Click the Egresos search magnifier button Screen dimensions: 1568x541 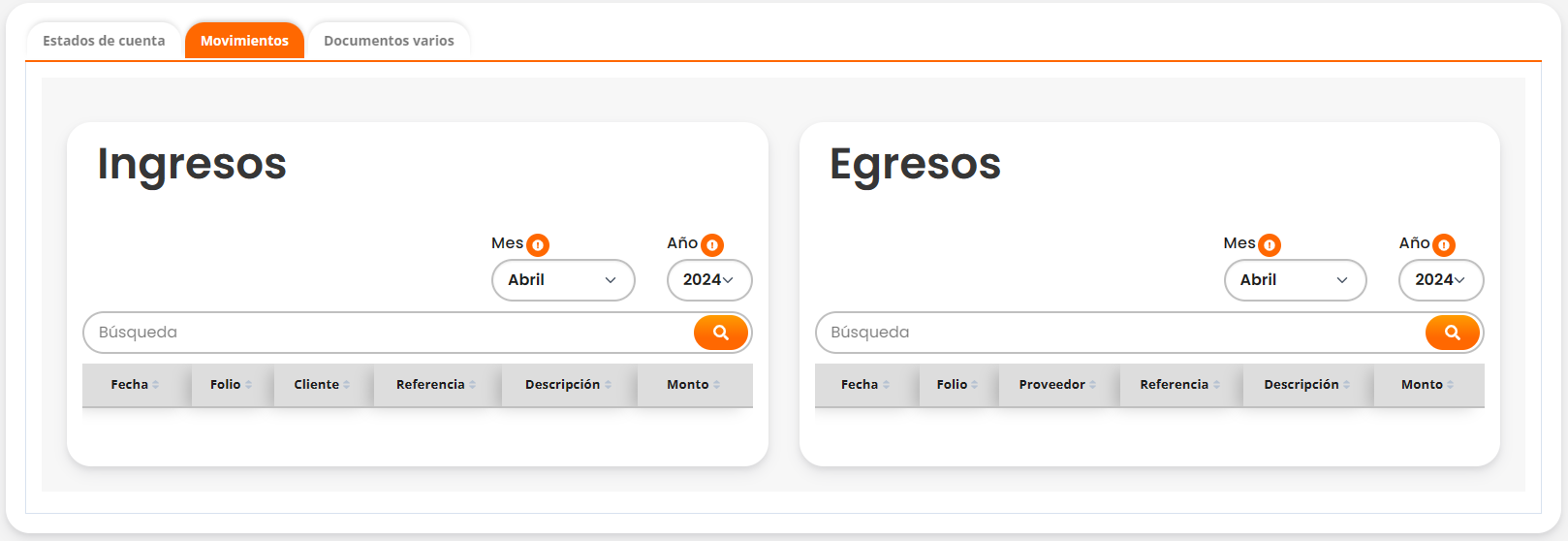click(x=1452, y=333)
